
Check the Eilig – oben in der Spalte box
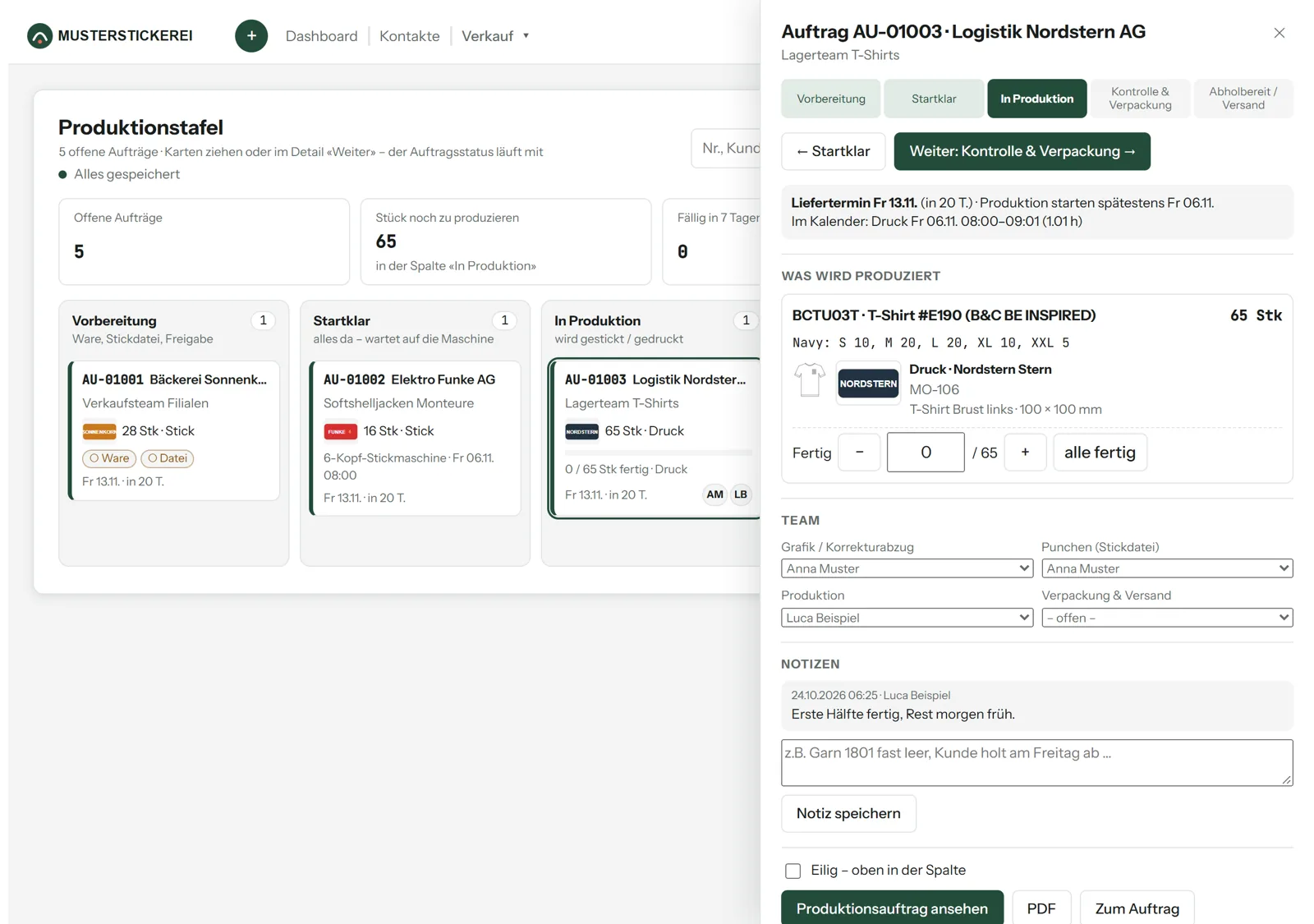793,871
